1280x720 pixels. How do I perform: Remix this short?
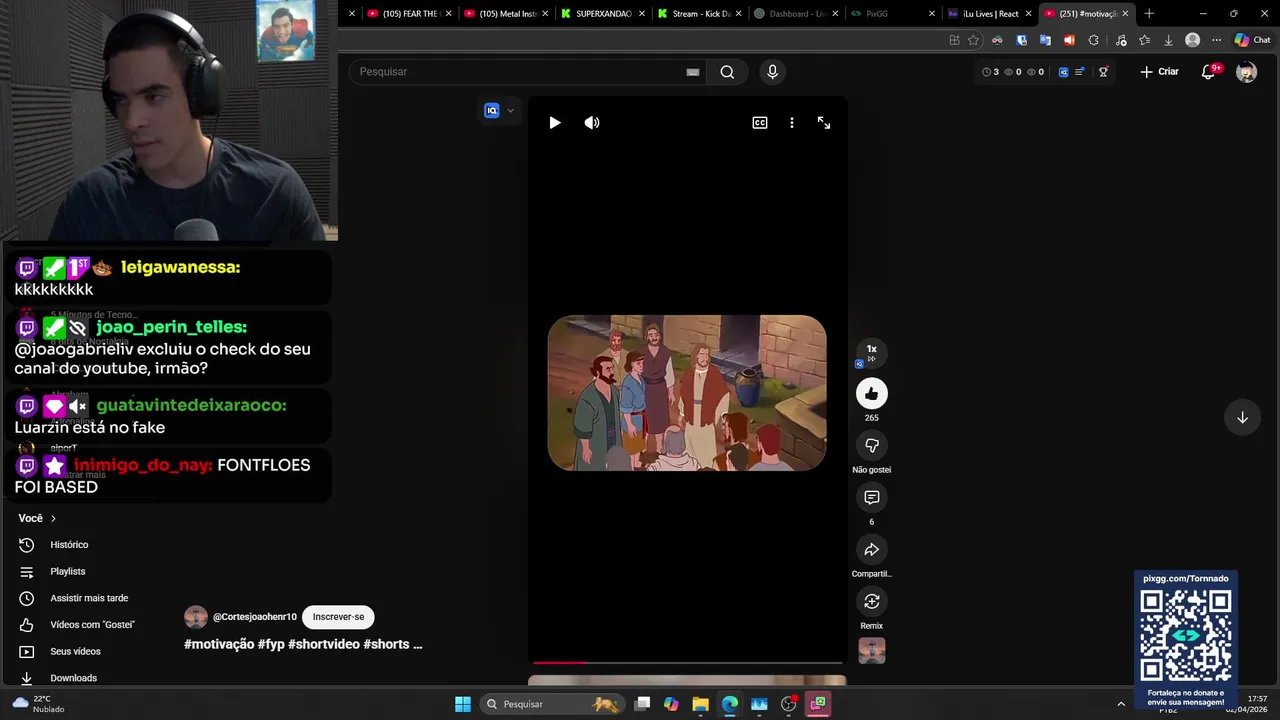click(871, 601)
